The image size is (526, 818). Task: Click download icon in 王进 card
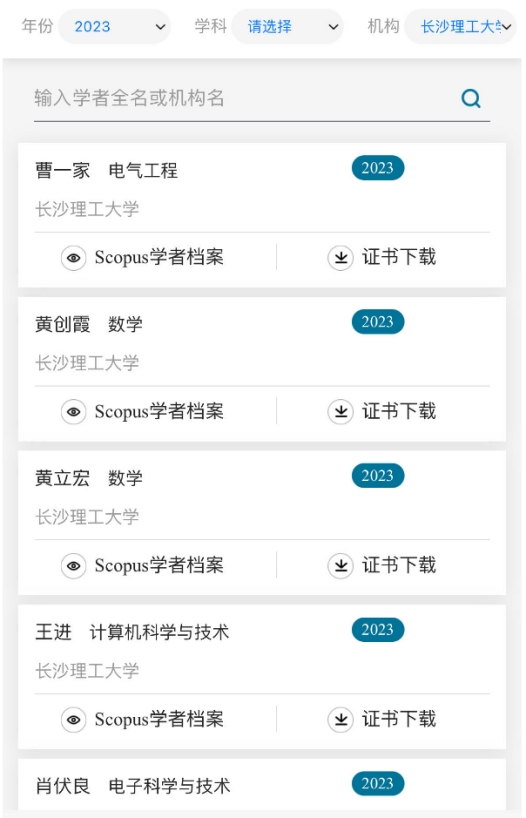[341, 719]
